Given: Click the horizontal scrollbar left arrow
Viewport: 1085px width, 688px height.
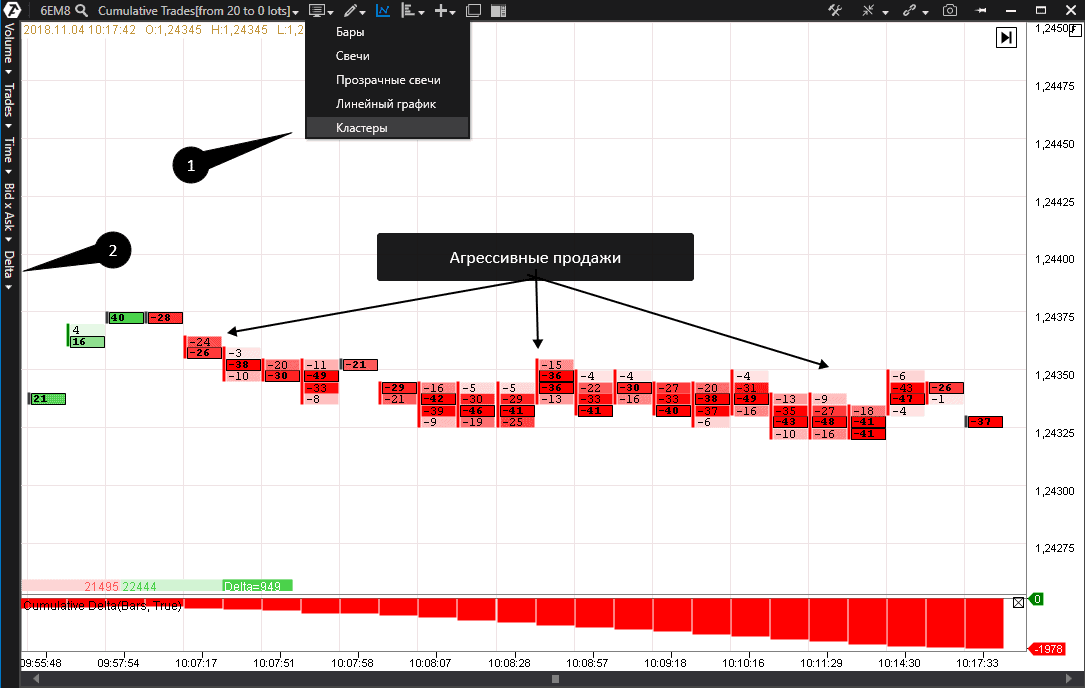Looking at the screenshot, I should point(36,679).
